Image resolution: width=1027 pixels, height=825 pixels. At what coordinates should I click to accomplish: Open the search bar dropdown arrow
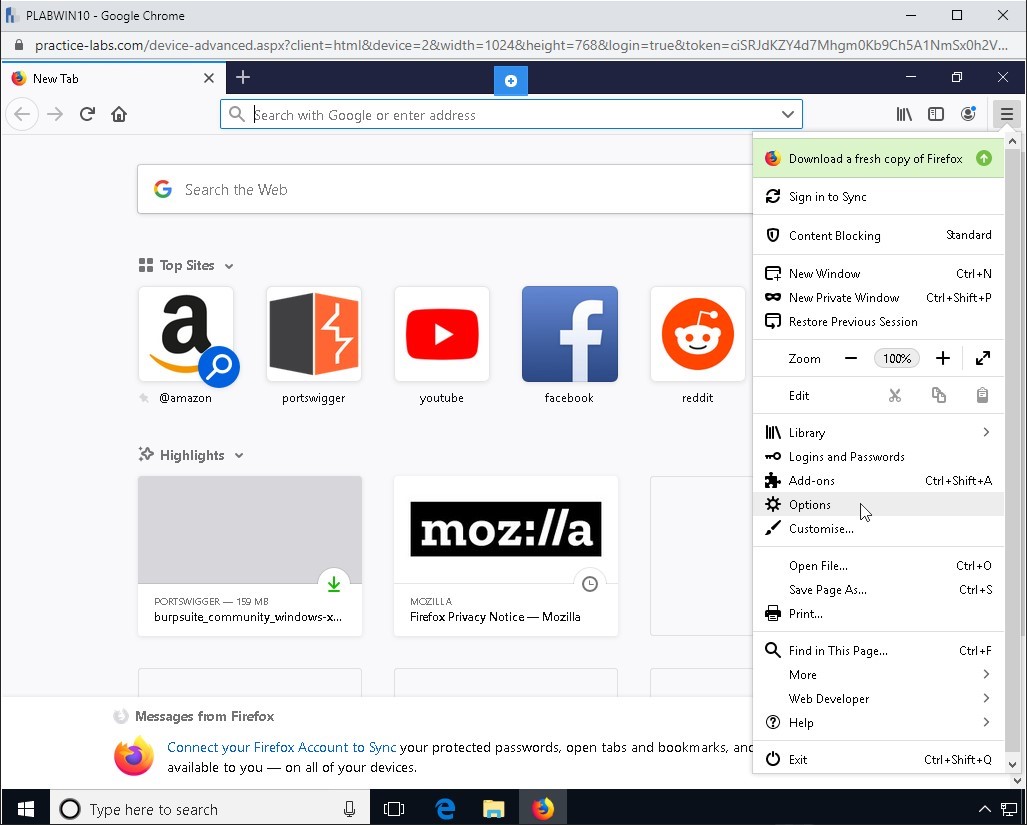click(787, 114)
